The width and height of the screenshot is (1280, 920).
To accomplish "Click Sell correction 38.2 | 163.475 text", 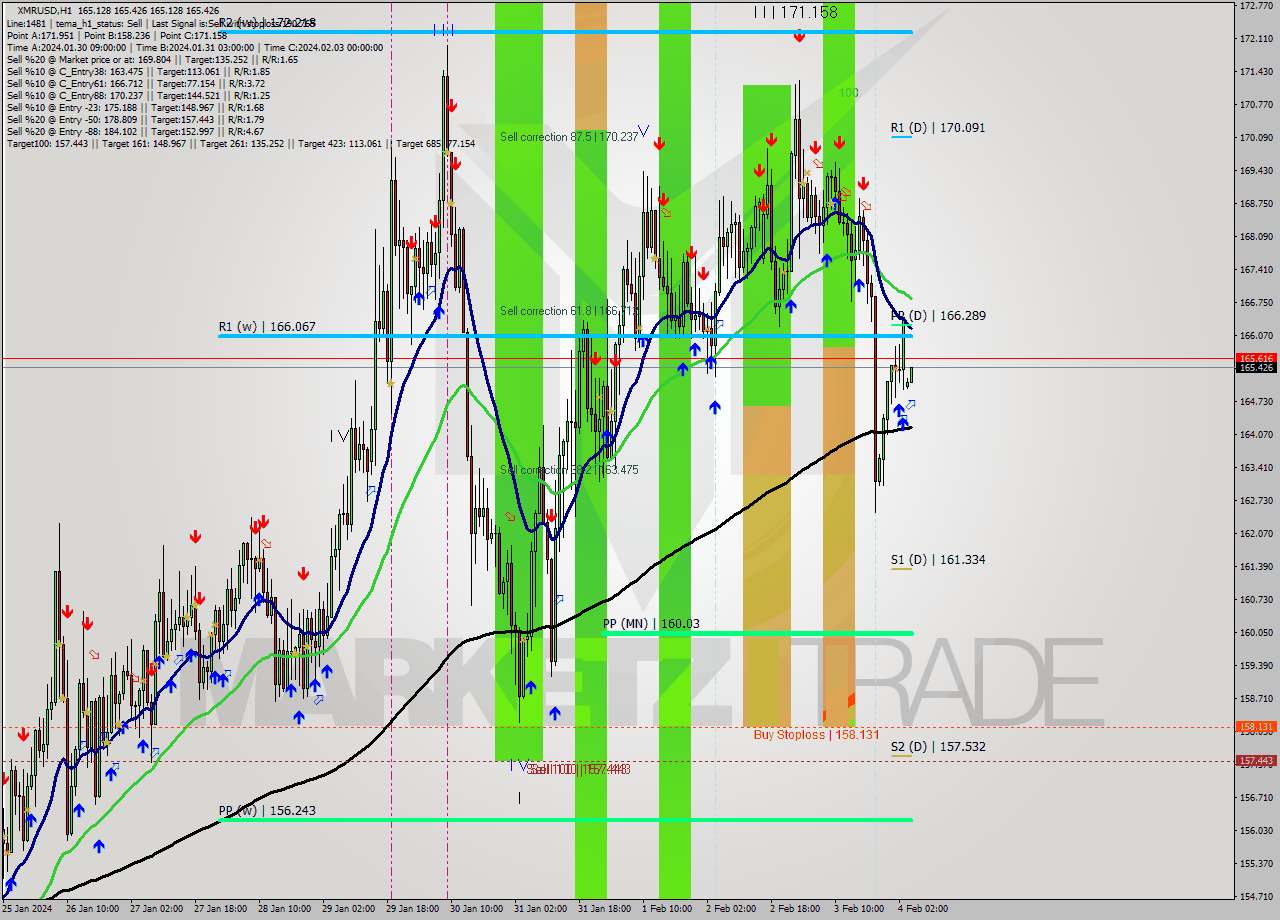I will (x=569, y=470).
